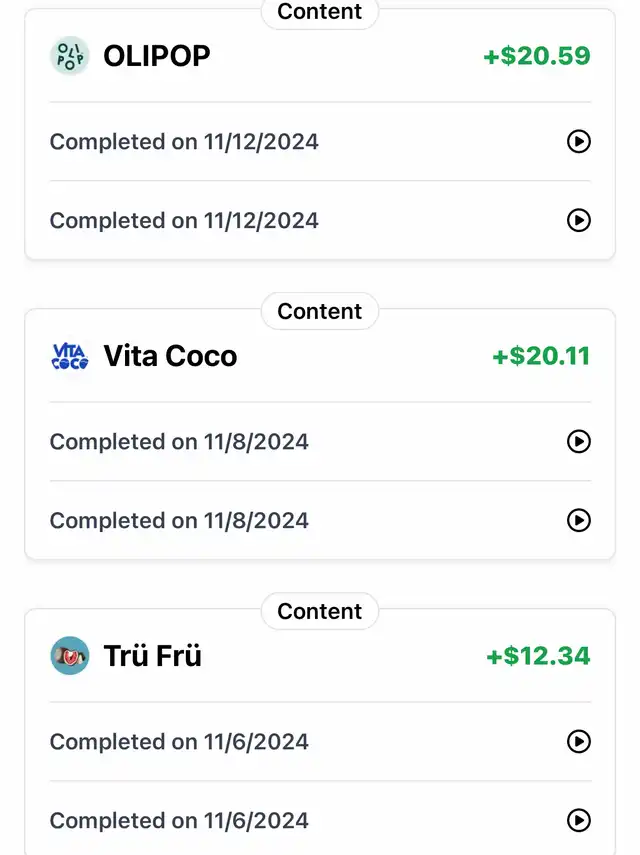Tap the OLIPOP brand logo icon
This screenshot has height=855, width=640.
point(70,56)
